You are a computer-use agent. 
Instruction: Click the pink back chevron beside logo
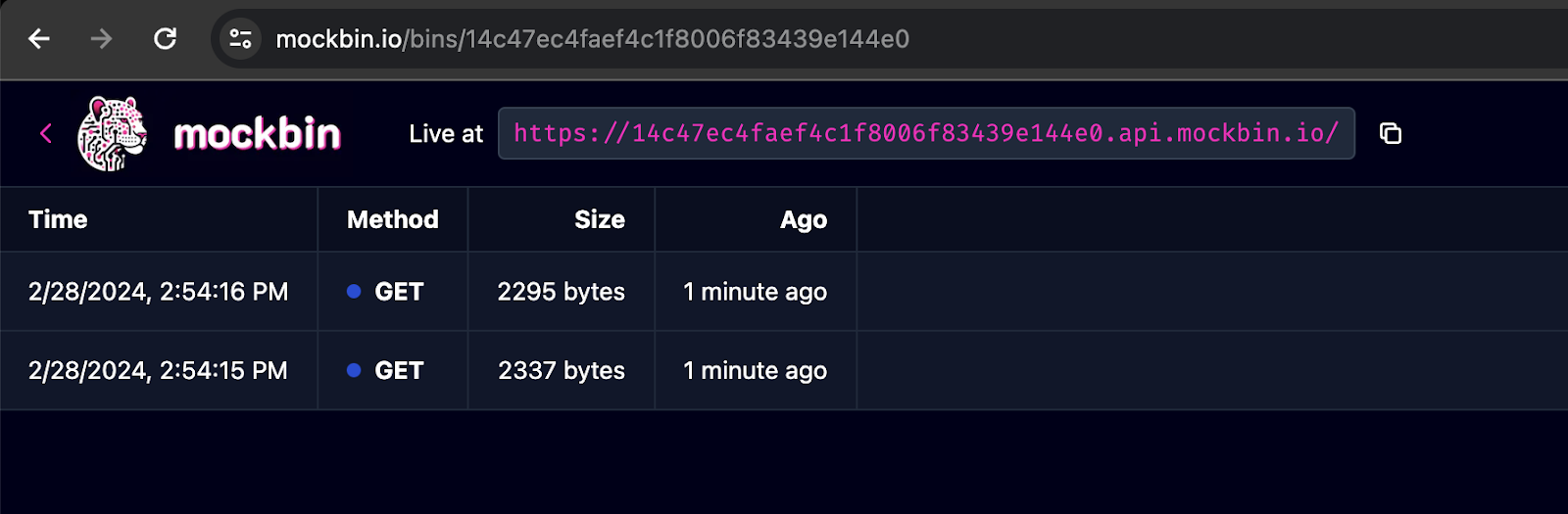45,133
